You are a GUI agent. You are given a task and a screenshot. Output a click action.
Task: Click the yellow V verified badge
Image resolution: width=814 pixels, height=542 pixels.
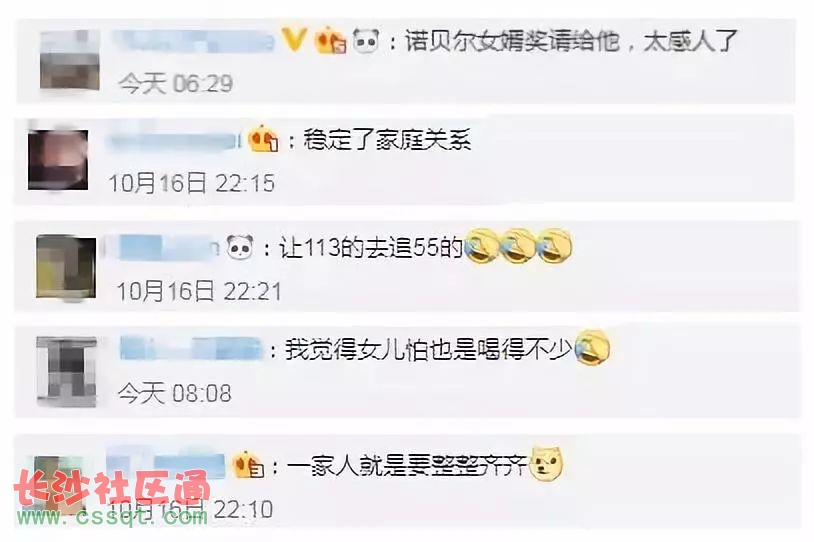pos(293,39)
